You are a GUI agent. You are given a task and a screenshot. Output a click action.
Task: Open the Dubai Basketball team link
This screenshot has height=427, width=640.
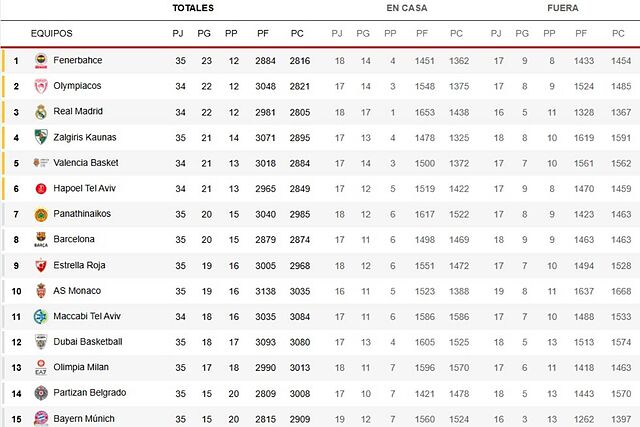(88, 342)
